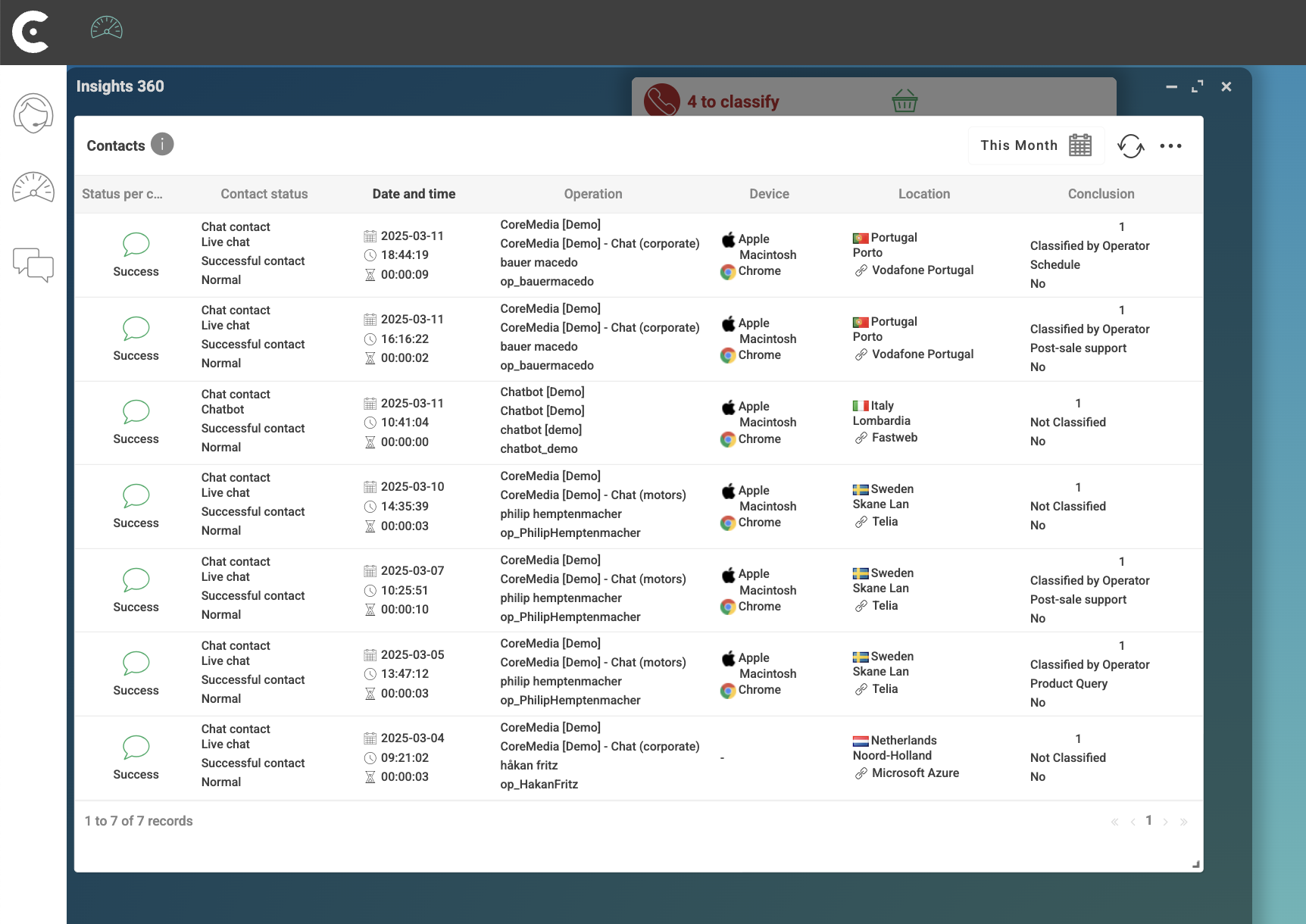Click 'Noord-Holland' location text
The width and height of the screenshot is (1306, 924).
tap(892, 756)
